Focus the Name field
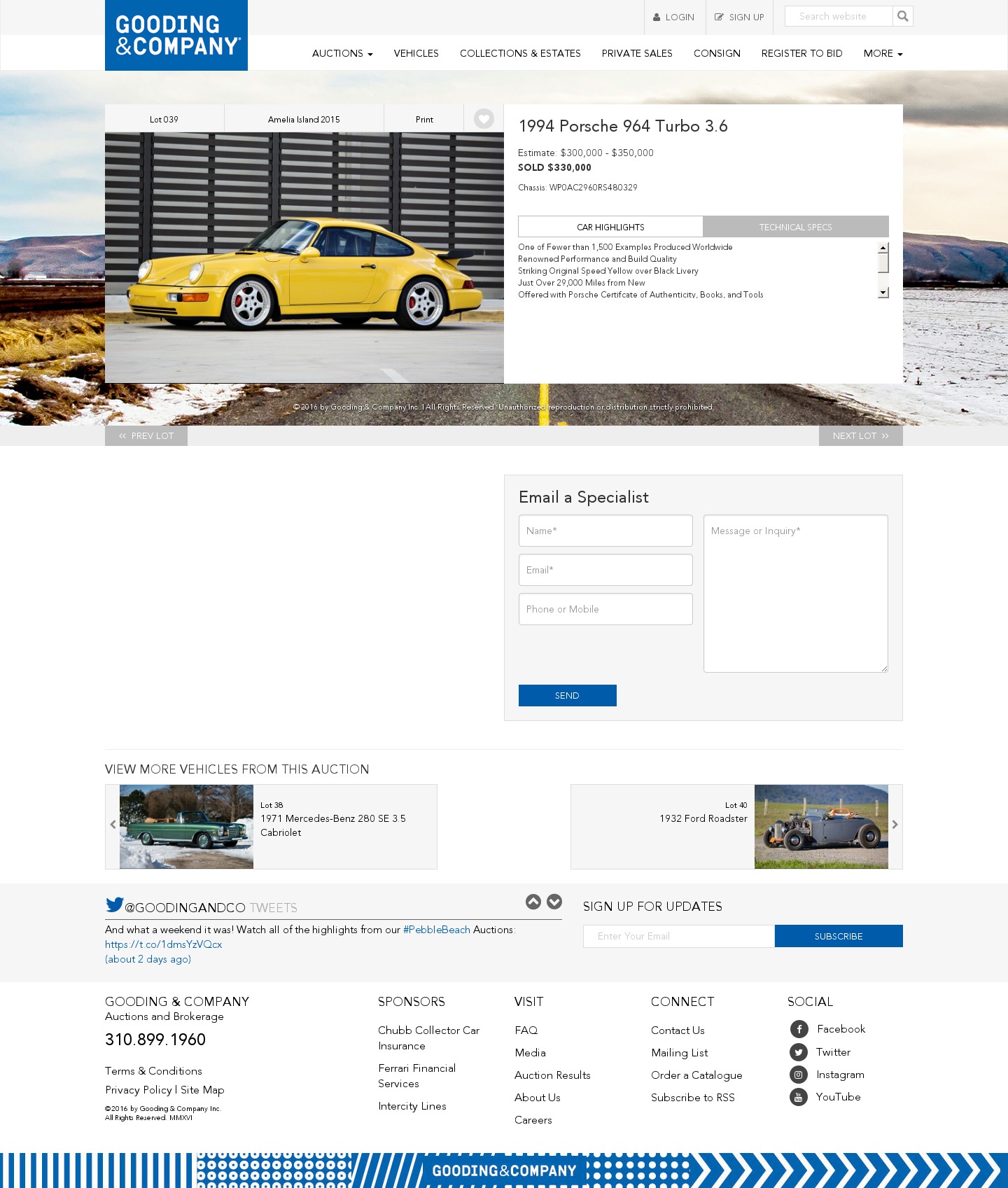Screen dimensions: 1008x1188 pos(605,531)
